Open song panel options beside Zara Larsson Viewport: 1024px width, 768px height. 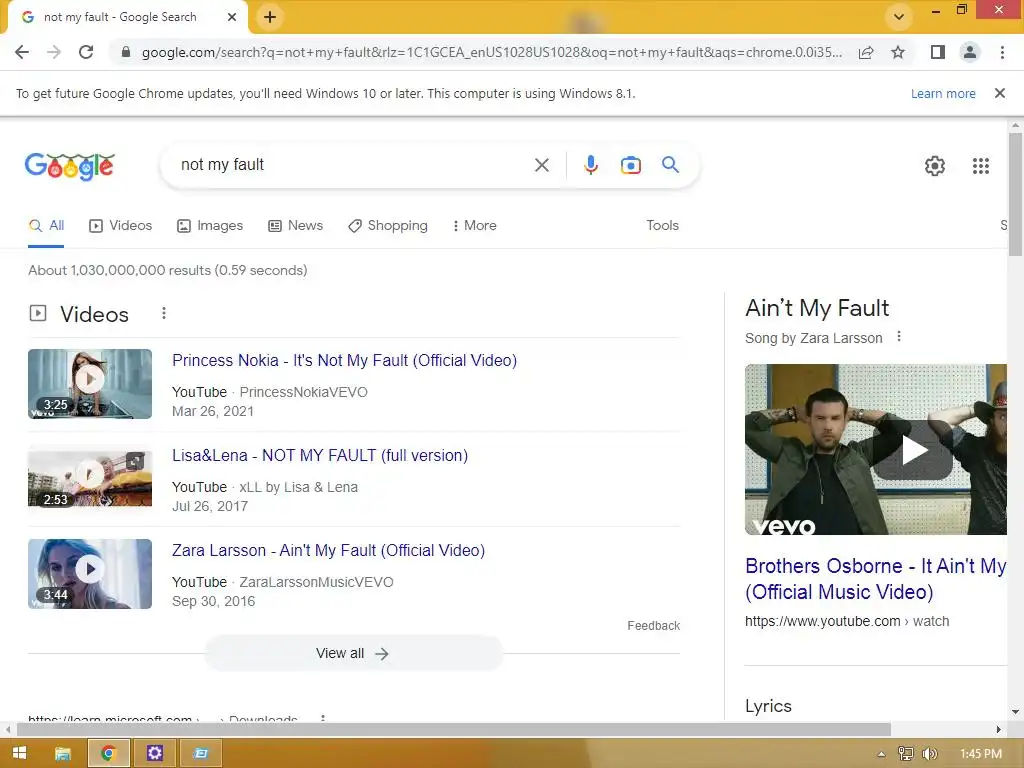coord(899,337)
